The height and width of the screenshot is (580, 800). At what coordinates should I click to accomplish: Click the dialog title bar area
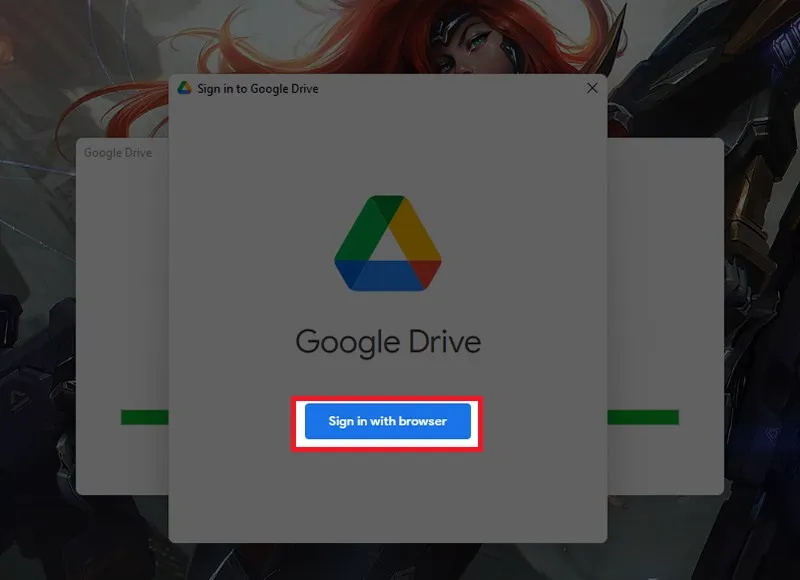tap(450, 88)
